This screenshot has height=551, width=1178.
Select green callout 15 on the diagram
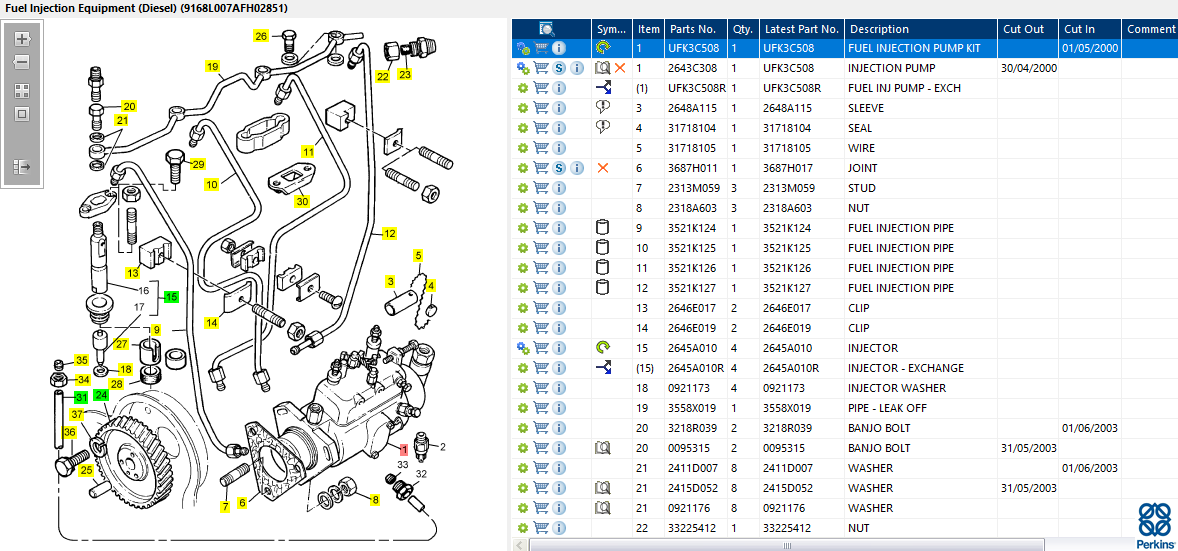171,297
